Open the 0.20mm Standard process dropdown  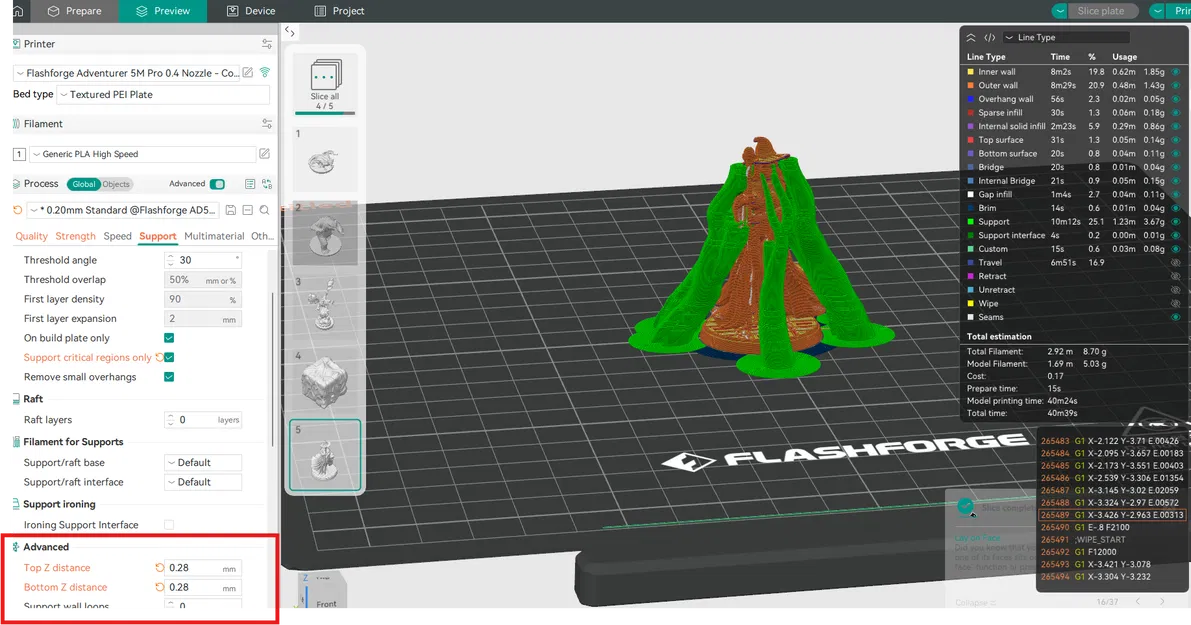pyautogui.click(x=124, y=210)
